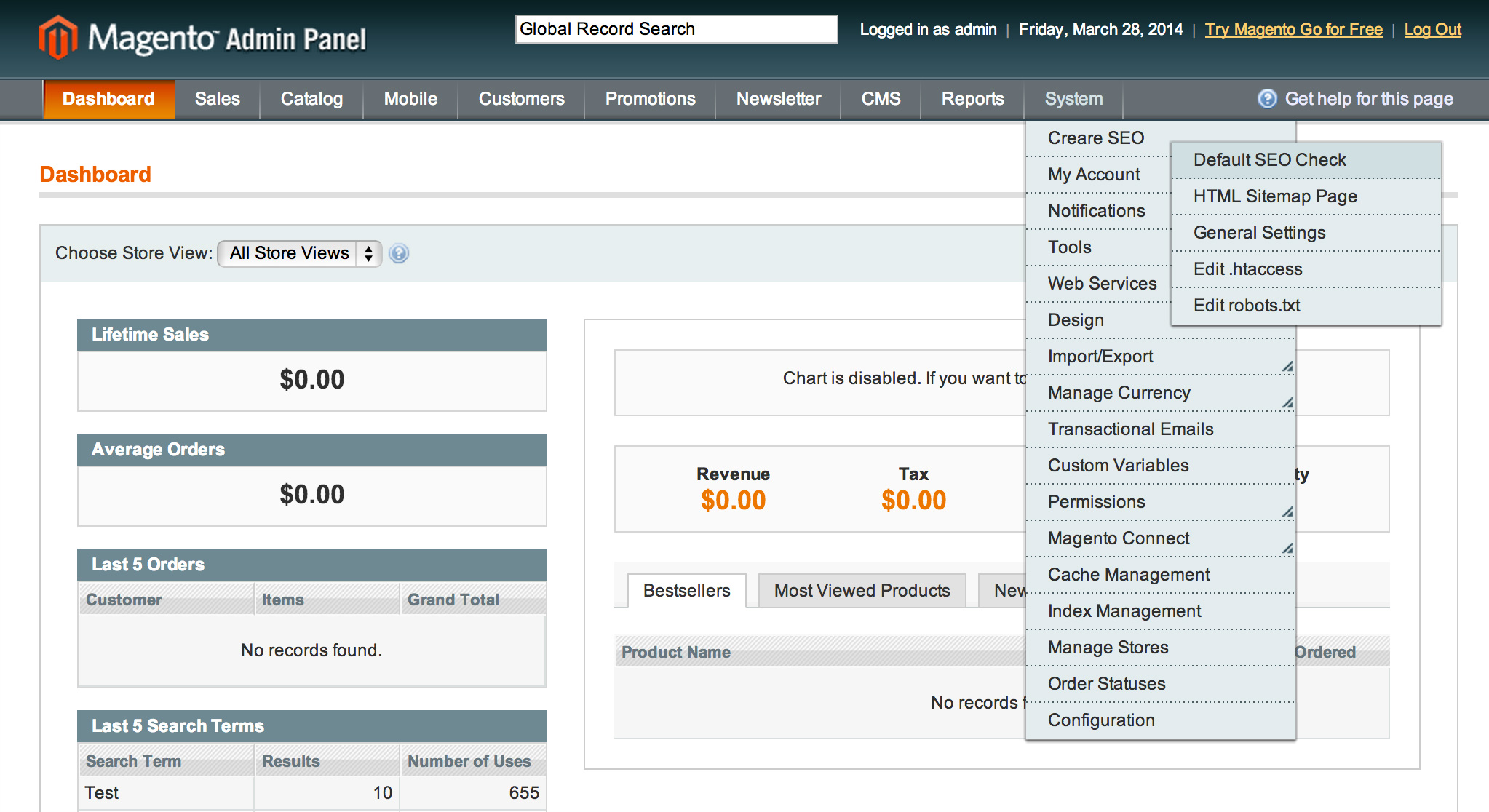Choose Edit robots.txt submenu item

pos(1306,306)
